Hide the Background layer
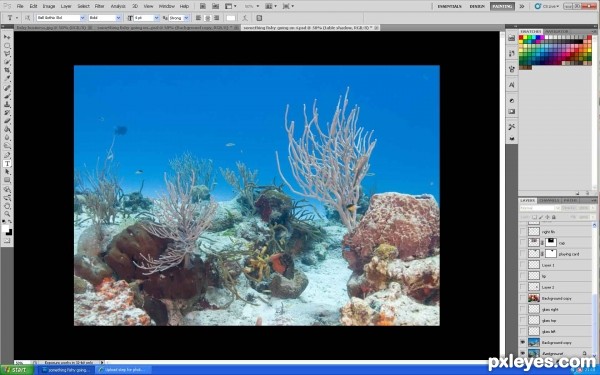This screenshot has height=375, width=600. tap(523, 353)
